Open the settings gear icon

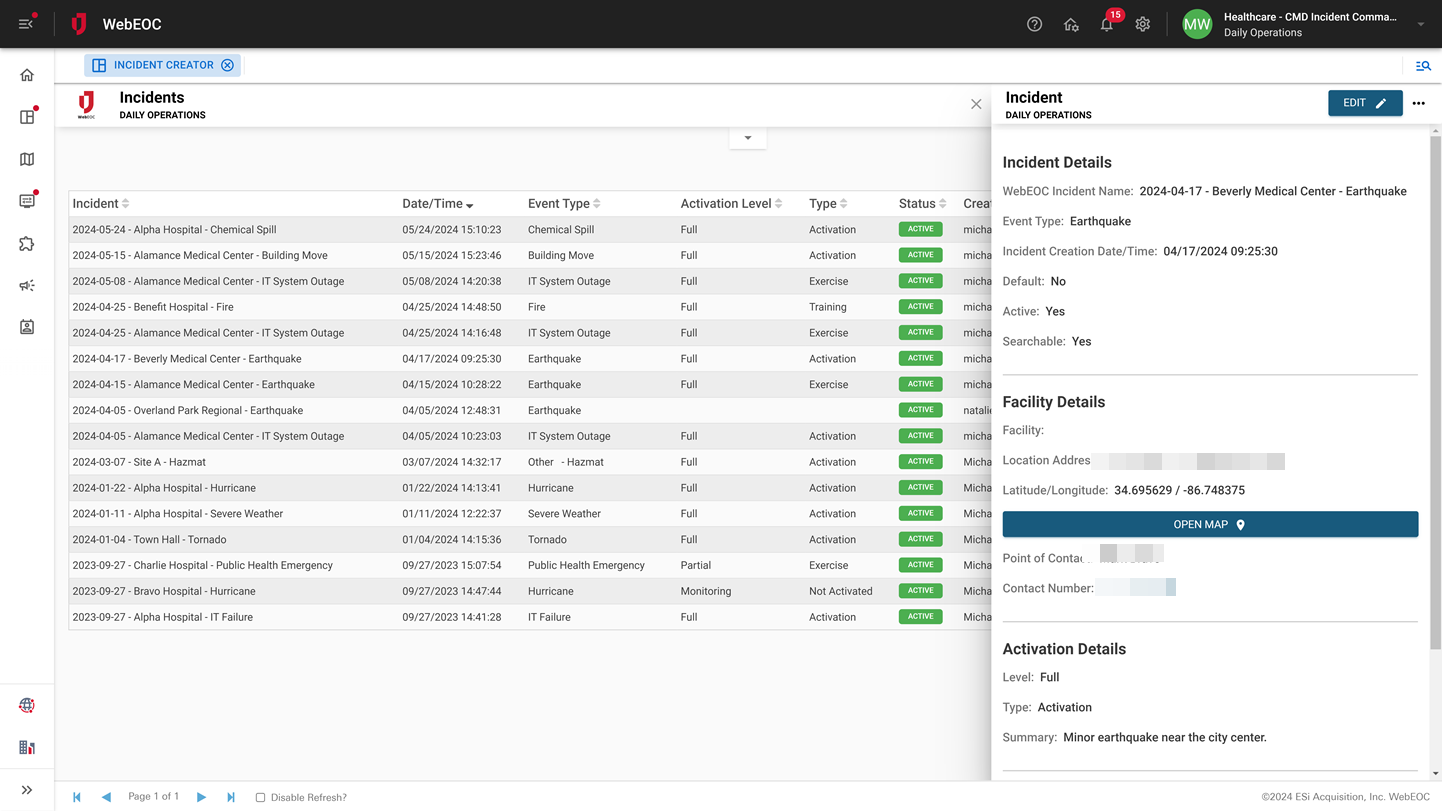[x=1142, y=25]
